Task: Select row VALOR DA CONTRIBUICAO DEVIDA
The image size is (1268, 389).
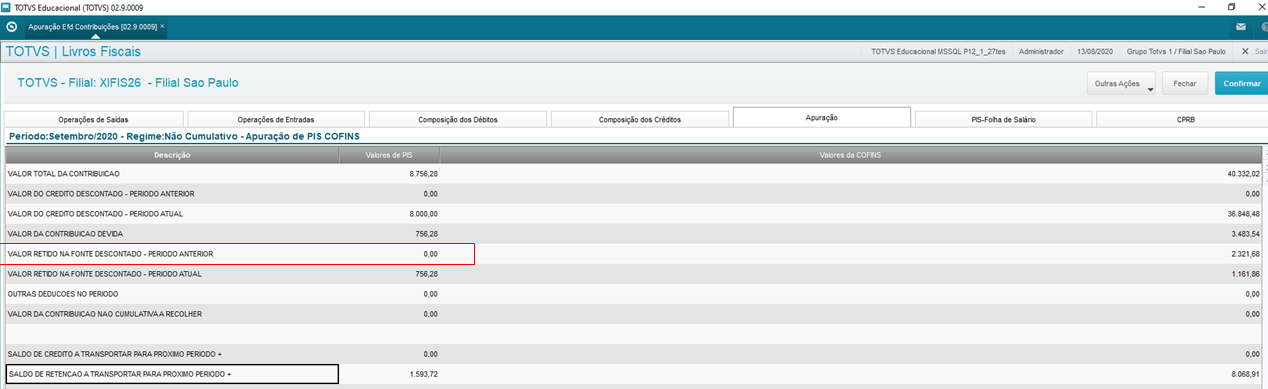Action: point(634,234)
